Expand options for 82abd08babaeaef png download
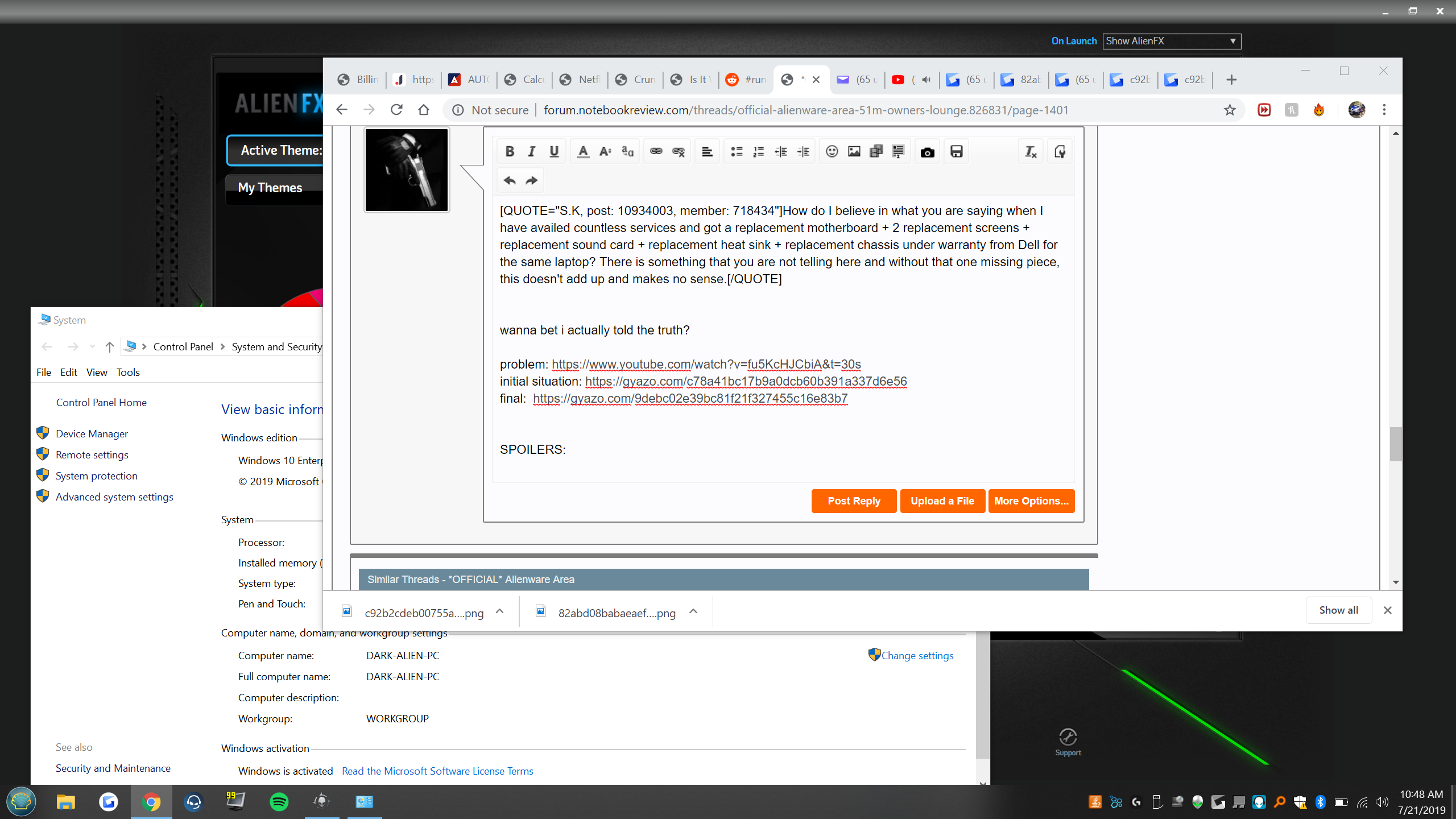The image size is (1456, 819). point(693,611)
